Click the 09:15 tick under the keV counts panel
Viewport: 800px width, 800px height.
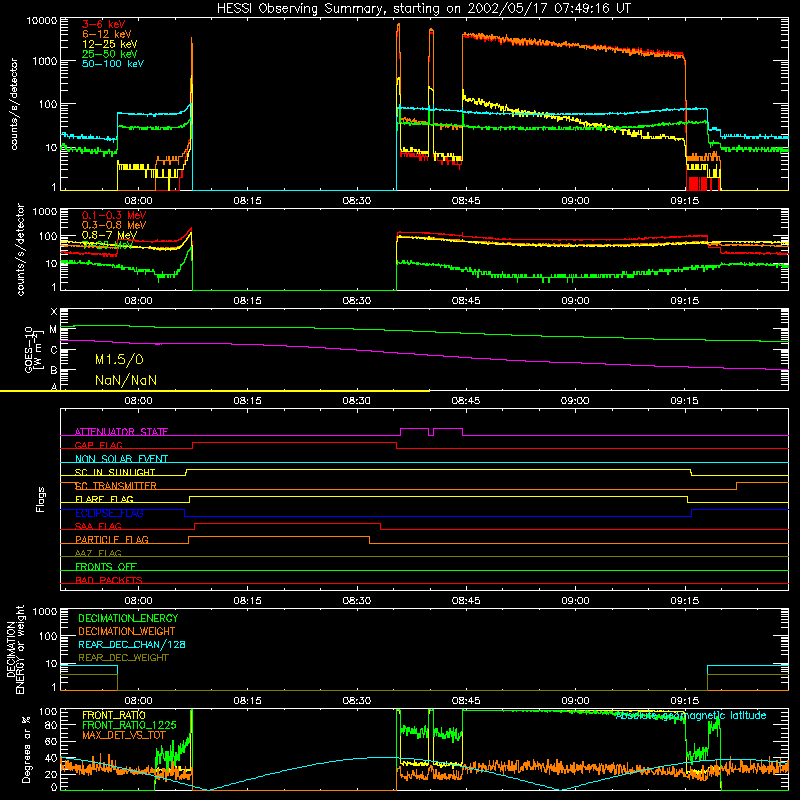click(684, 201)
